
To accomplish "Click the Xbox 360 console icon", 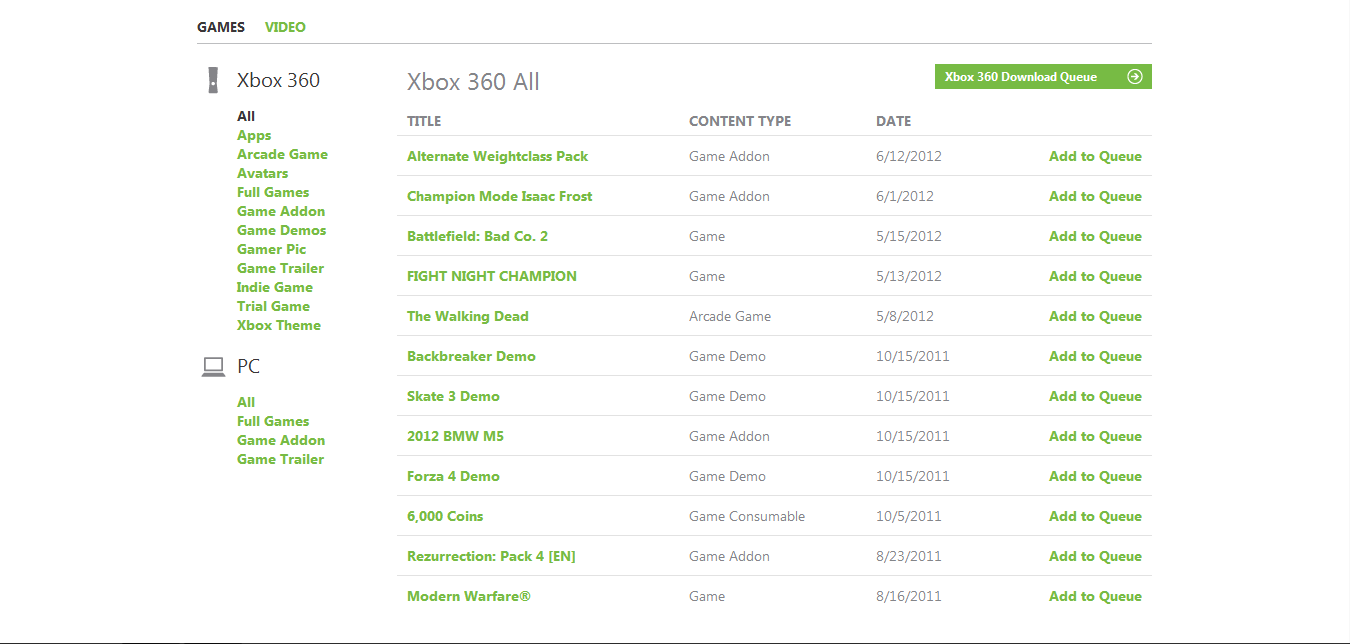I will pos(213,80).
